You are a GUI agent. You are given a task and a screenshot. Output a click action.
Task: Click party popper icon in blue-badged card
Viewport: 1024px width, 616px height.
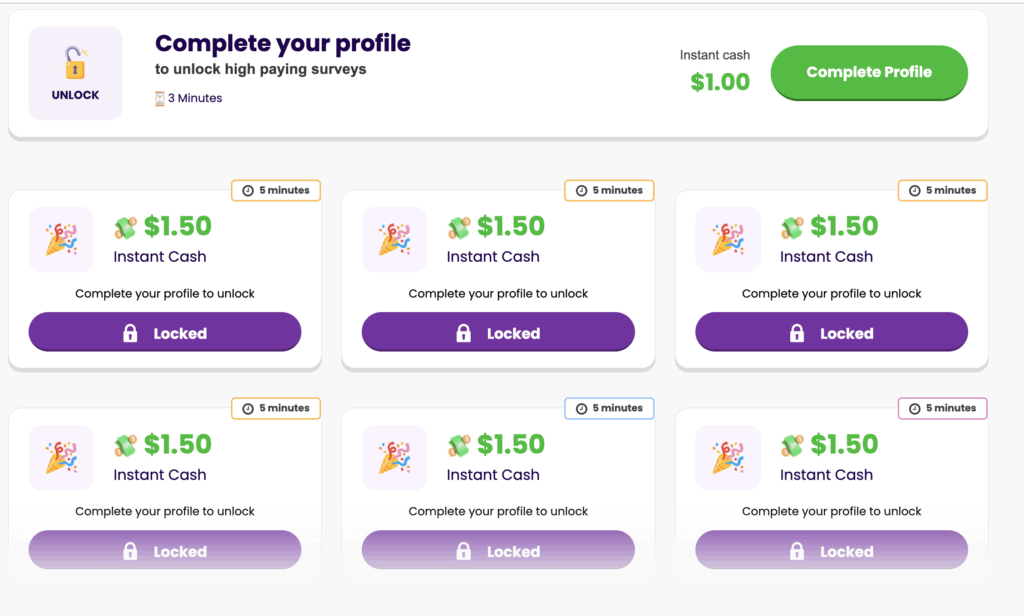point(394,458)
